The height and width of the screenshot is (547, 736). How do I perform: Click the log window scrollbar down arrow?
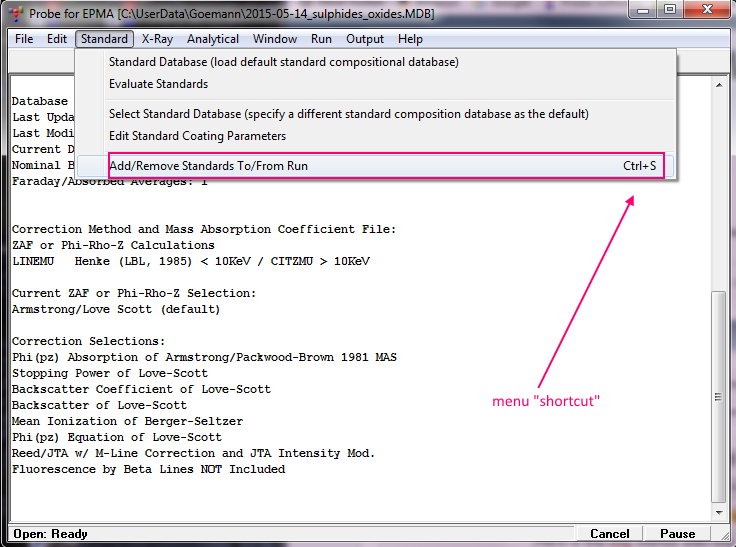click(x=719, y=513)
